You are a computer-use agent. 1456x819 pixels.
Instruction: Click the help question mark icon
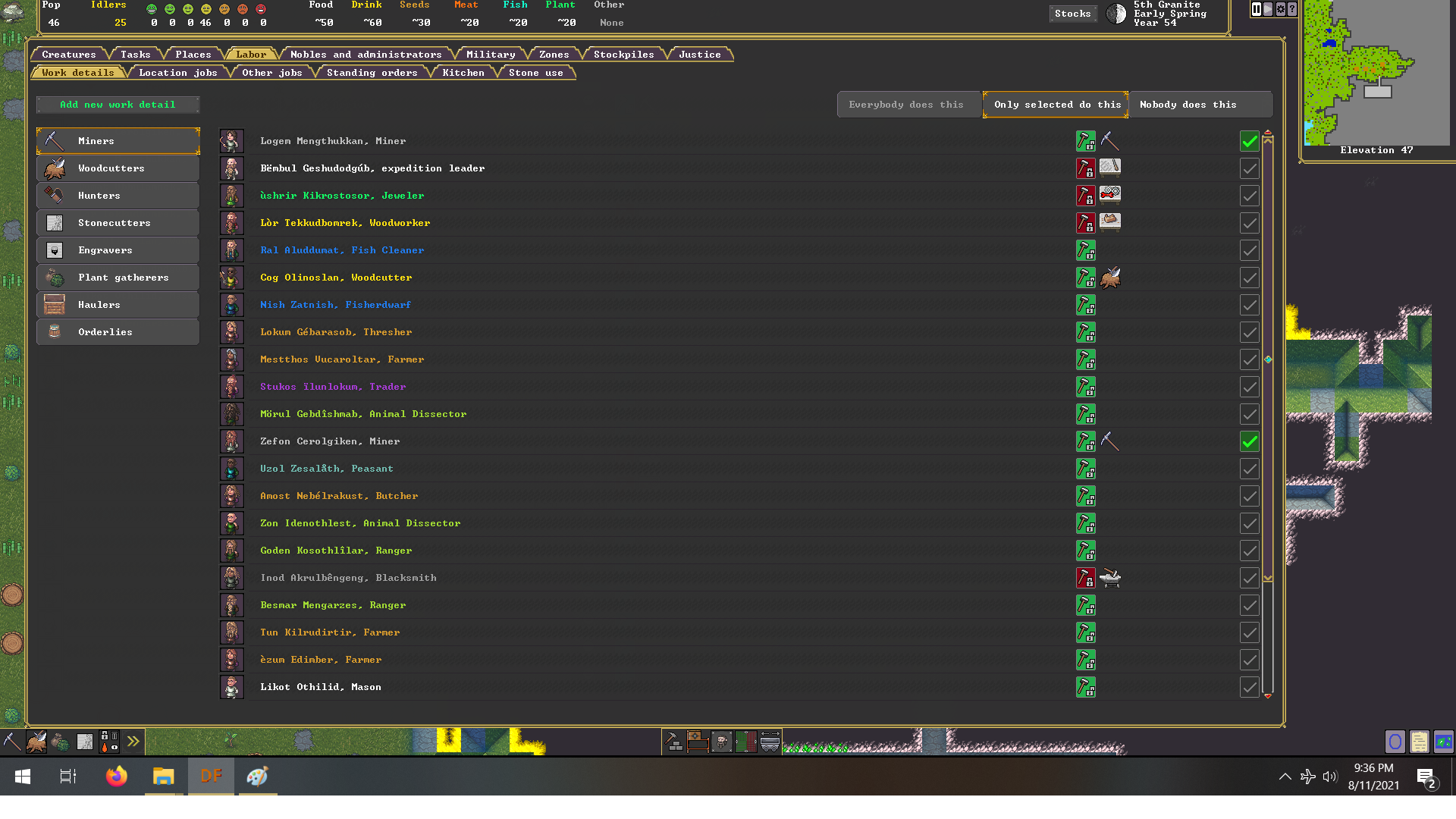click(x=1292, y=9)
